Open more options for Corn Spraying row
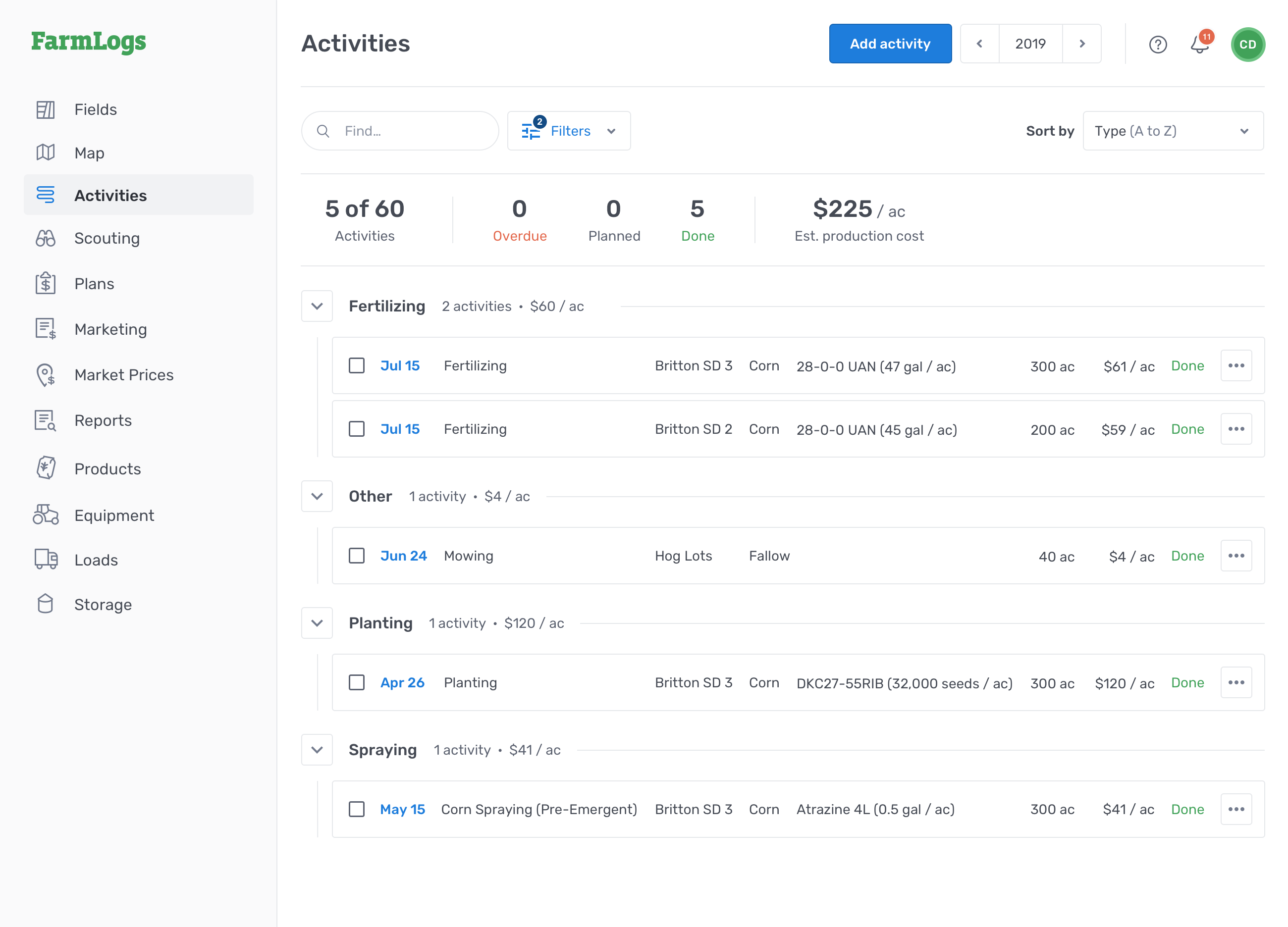The width and height of the screenshot is (1288, 927). coord(1236,809)
